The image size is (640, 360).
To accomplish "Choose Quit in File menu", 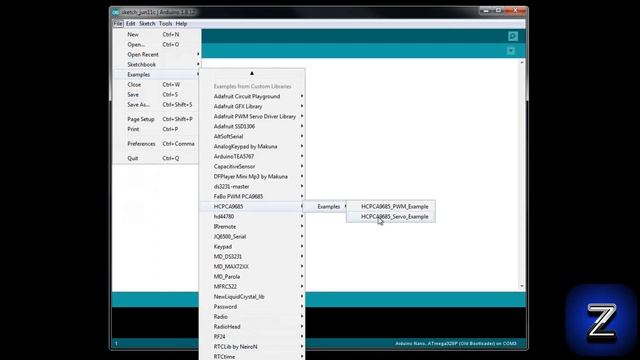I will [157, 158].
